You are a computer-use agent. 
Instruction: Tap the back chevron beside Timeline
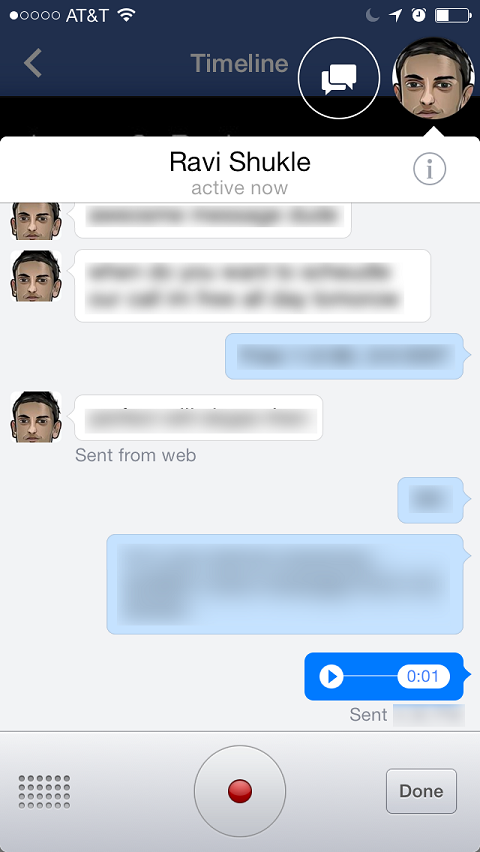pos(33,63)
